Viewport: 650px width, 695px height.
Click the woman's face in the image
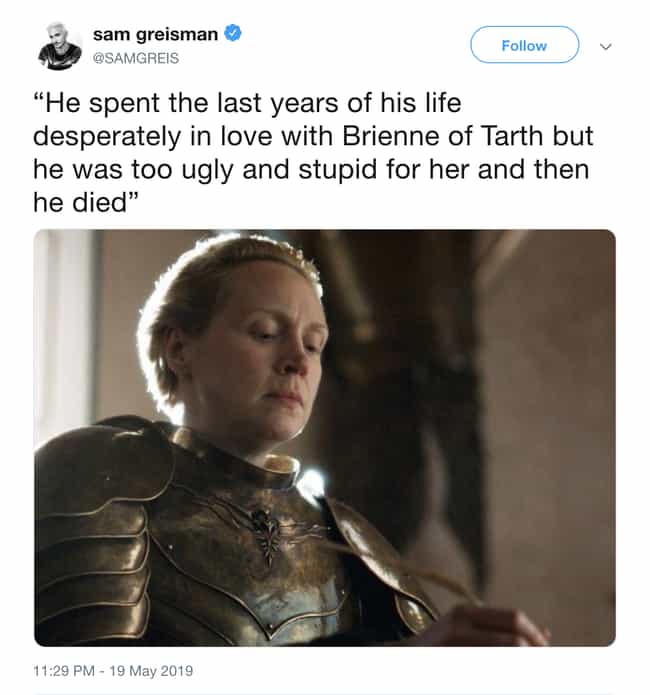tap(266, 355)
